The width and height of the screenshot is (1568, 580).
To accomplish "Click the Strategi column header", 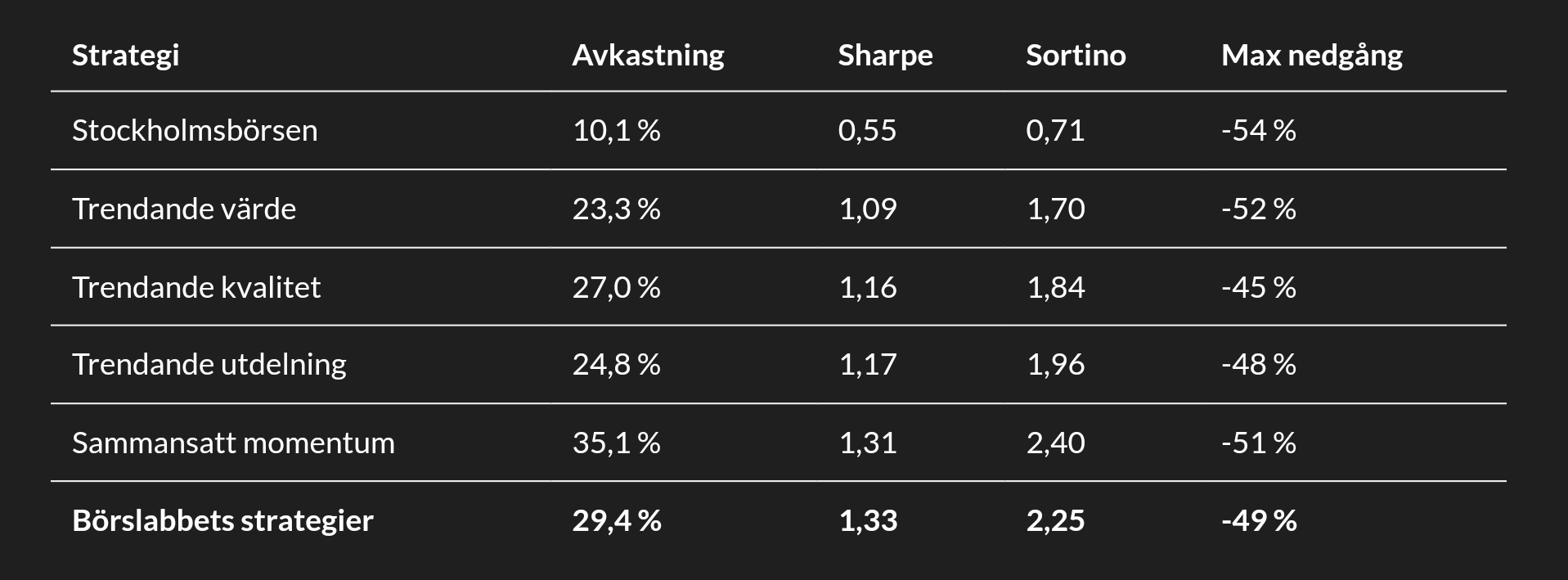I will click(x=125, y=56).
